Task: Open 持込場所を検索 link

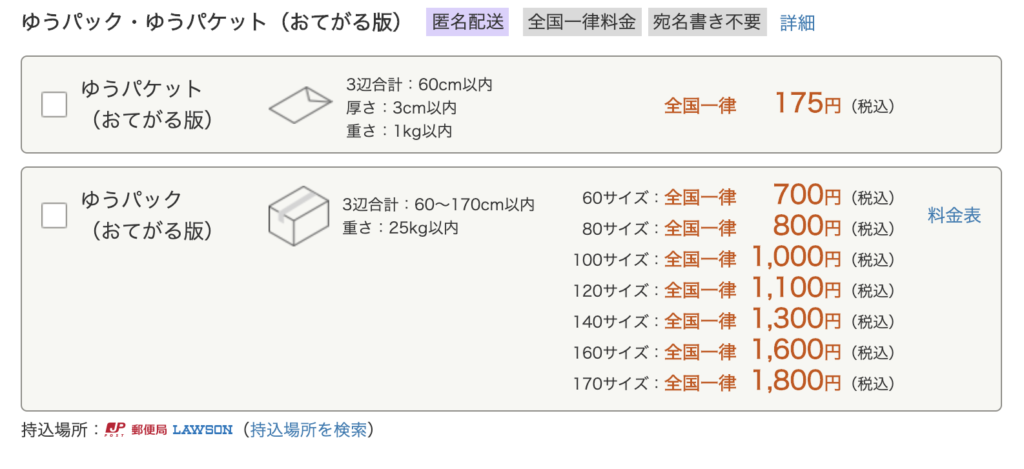Action: point(309,430)
